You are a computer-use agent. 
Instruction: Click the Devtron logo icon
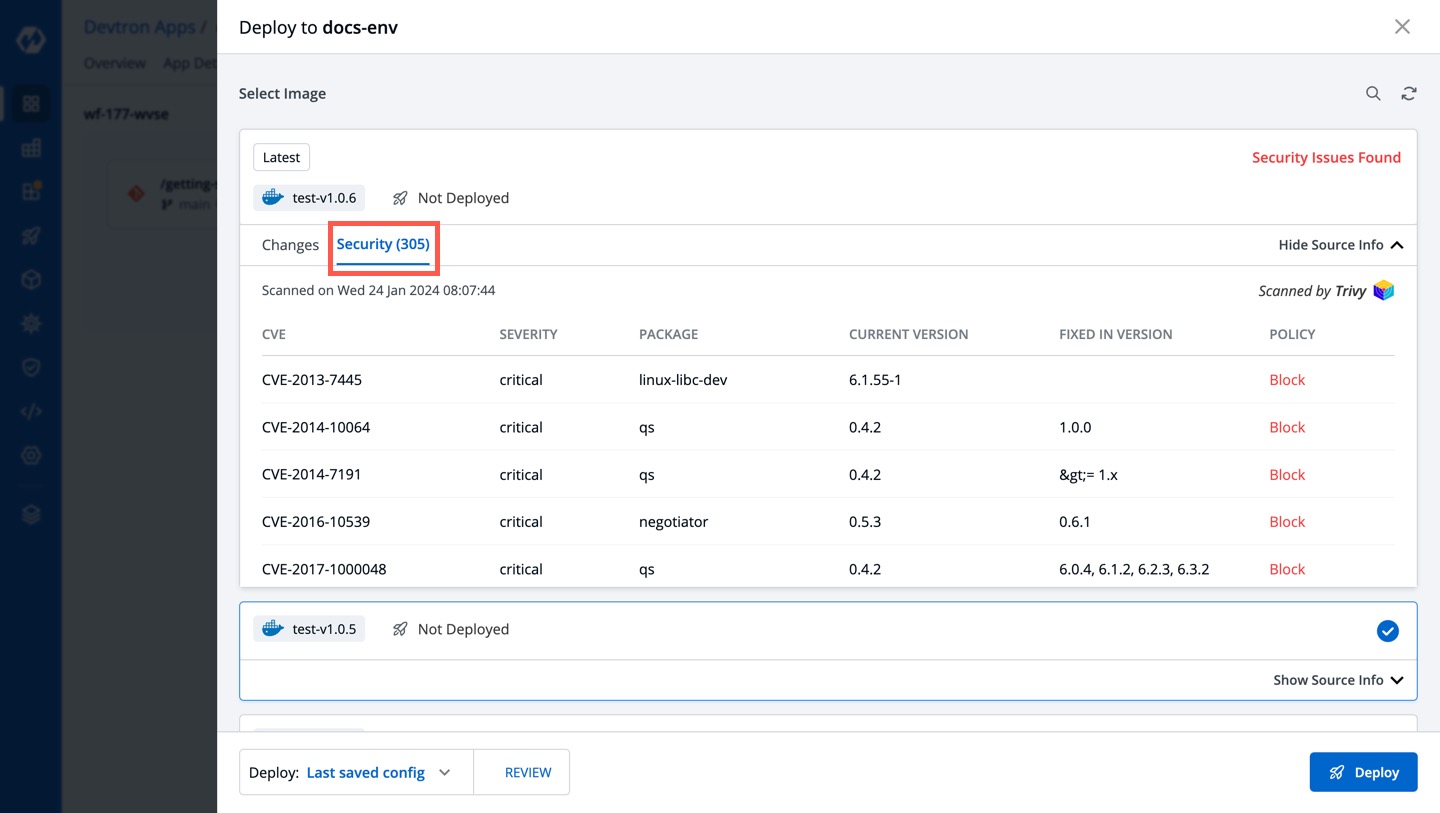pos(32,40)
